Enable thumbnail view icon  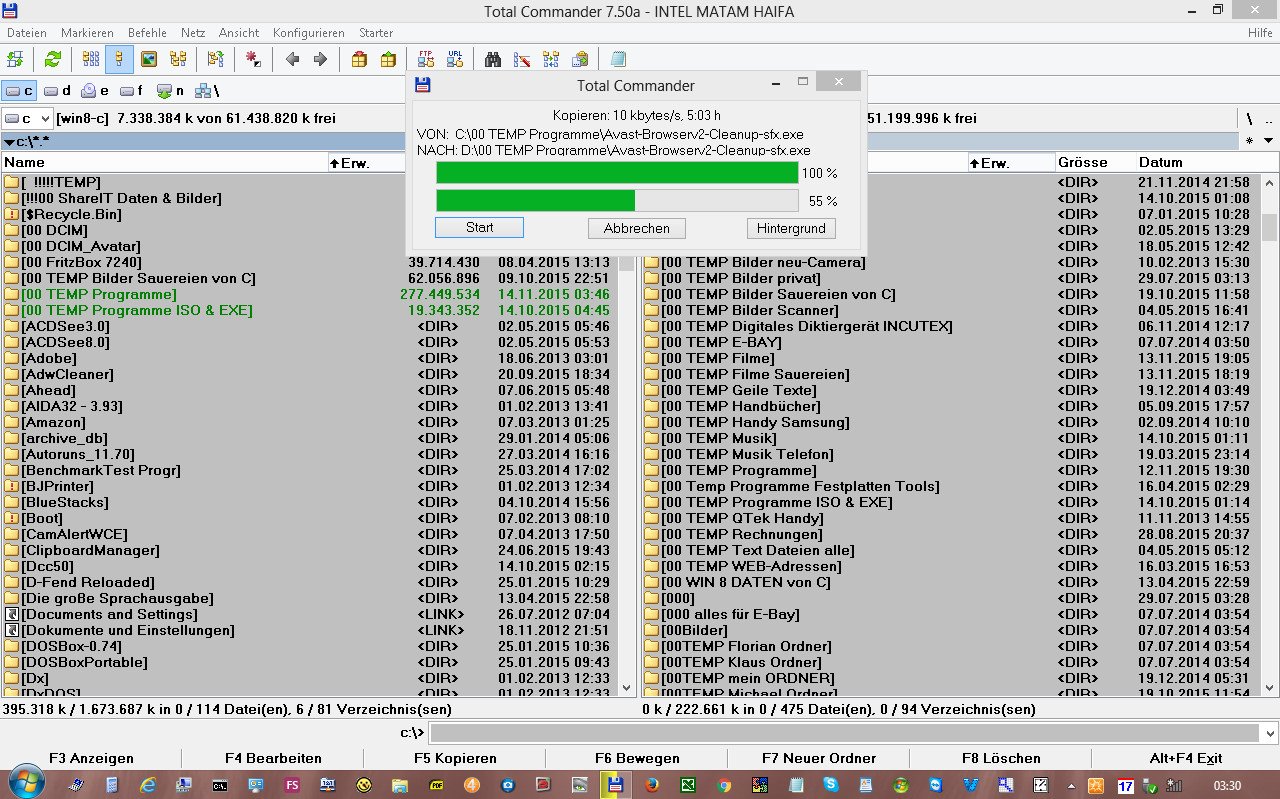point(149,59)
